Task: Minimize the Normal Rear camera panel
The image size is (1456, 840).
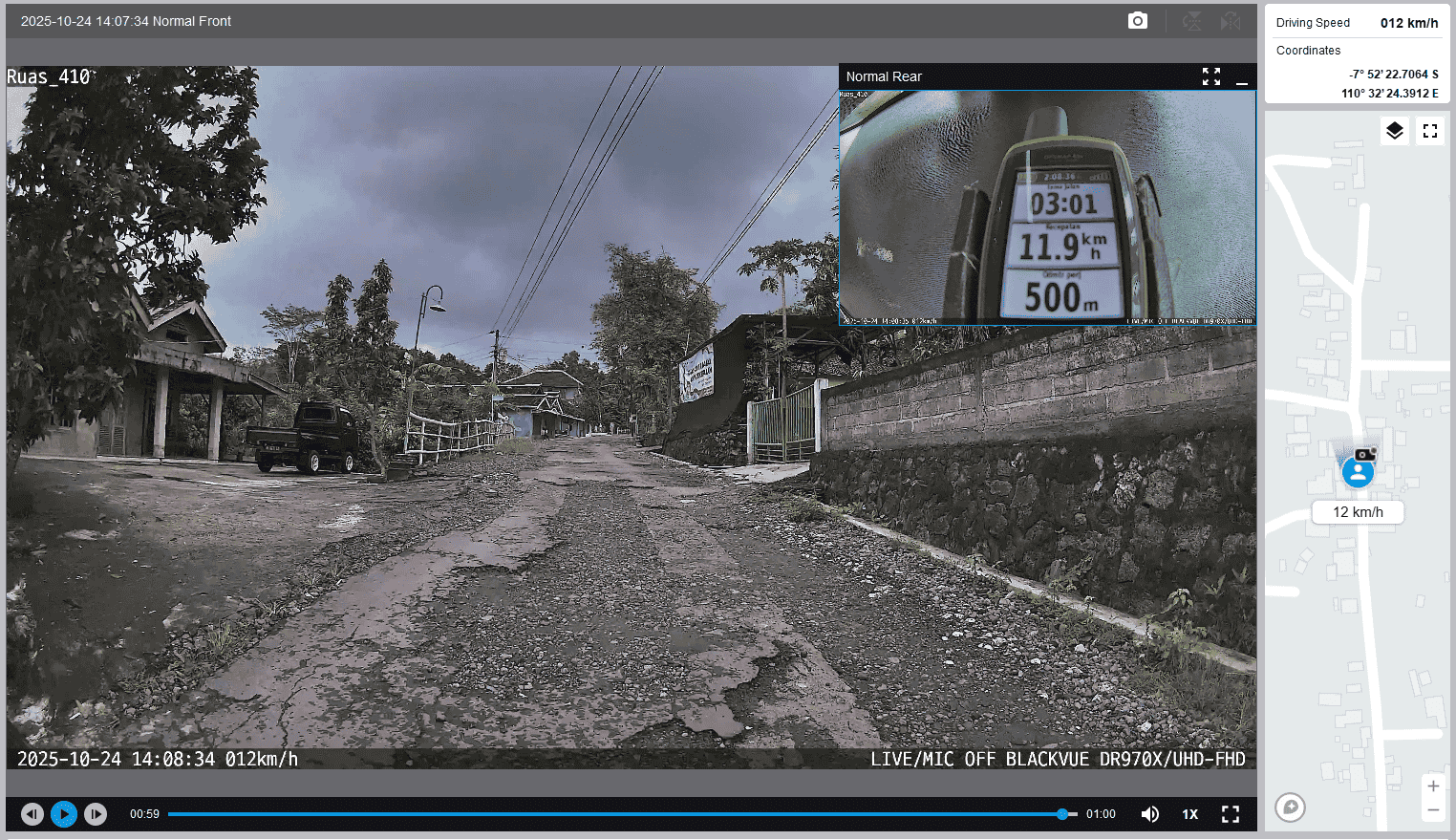Action: pyautogui.click(x=1242, y=77)
